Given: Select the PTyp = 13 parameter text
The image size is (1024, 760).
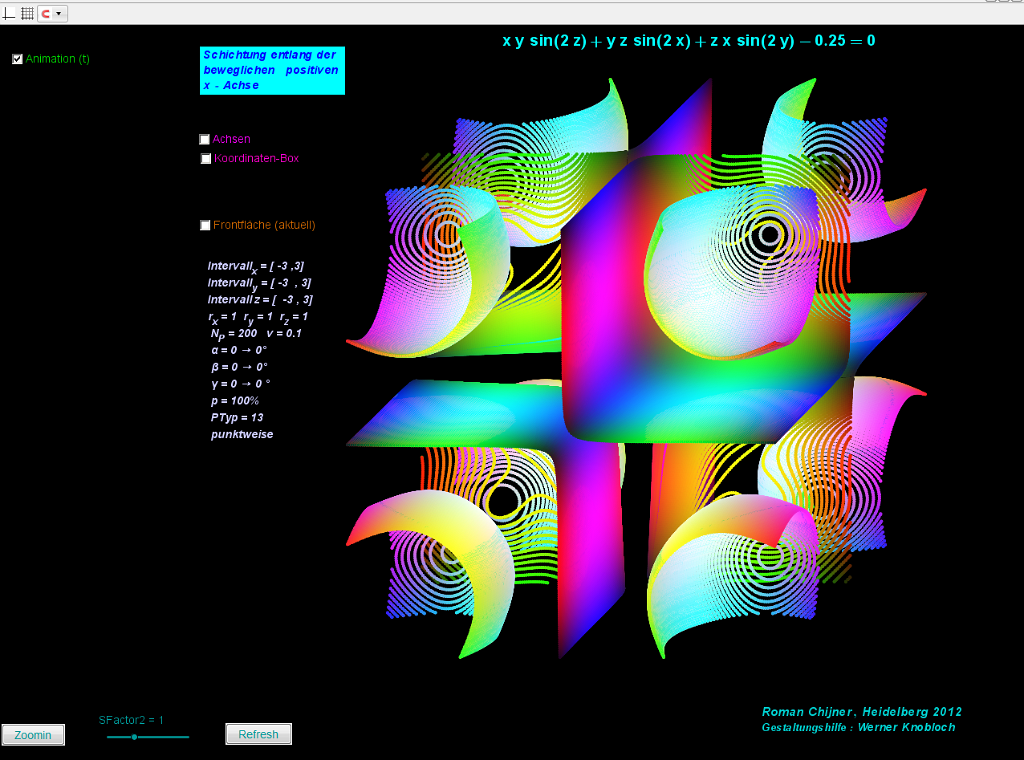Looking at the screenshot, I should 237,417.
